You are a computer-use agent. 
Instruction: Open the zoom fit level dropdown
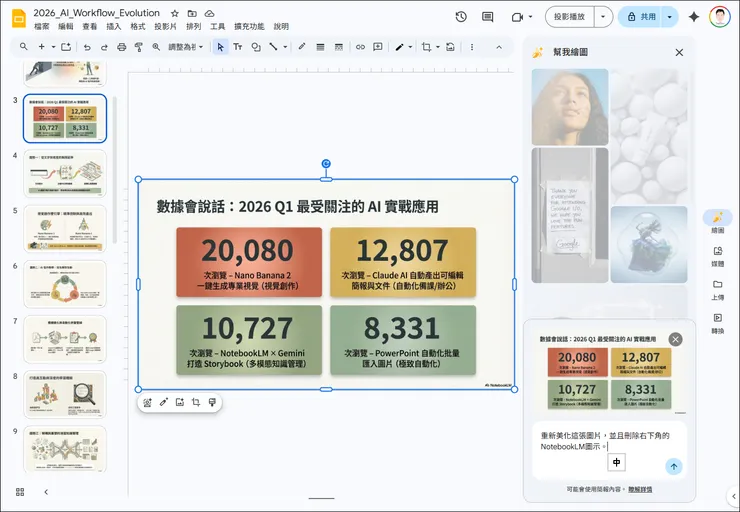tap(185, 47)
